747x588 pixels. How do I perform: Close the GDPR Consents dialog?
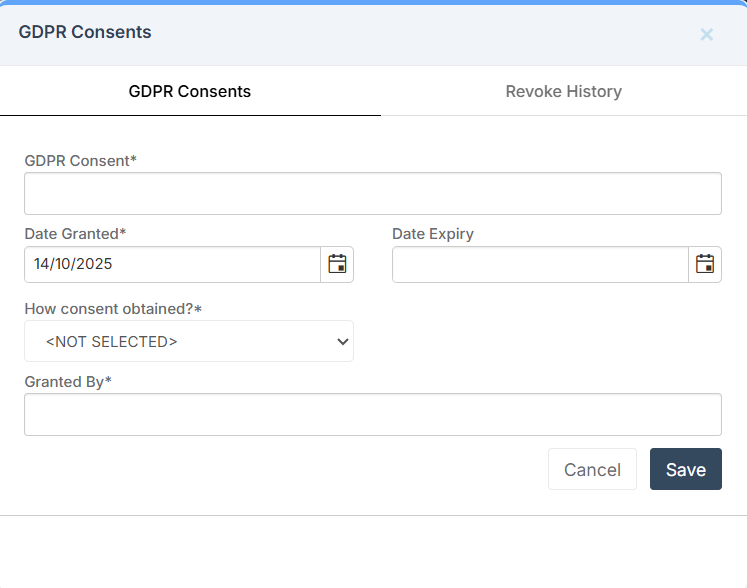pos(706,34)
